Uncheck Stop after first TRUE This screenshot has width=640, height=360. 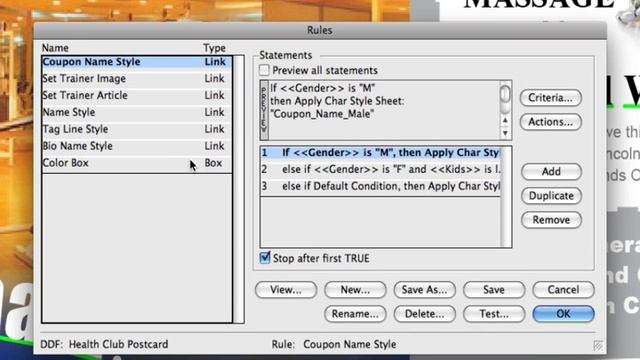click(x=265, y=258)
